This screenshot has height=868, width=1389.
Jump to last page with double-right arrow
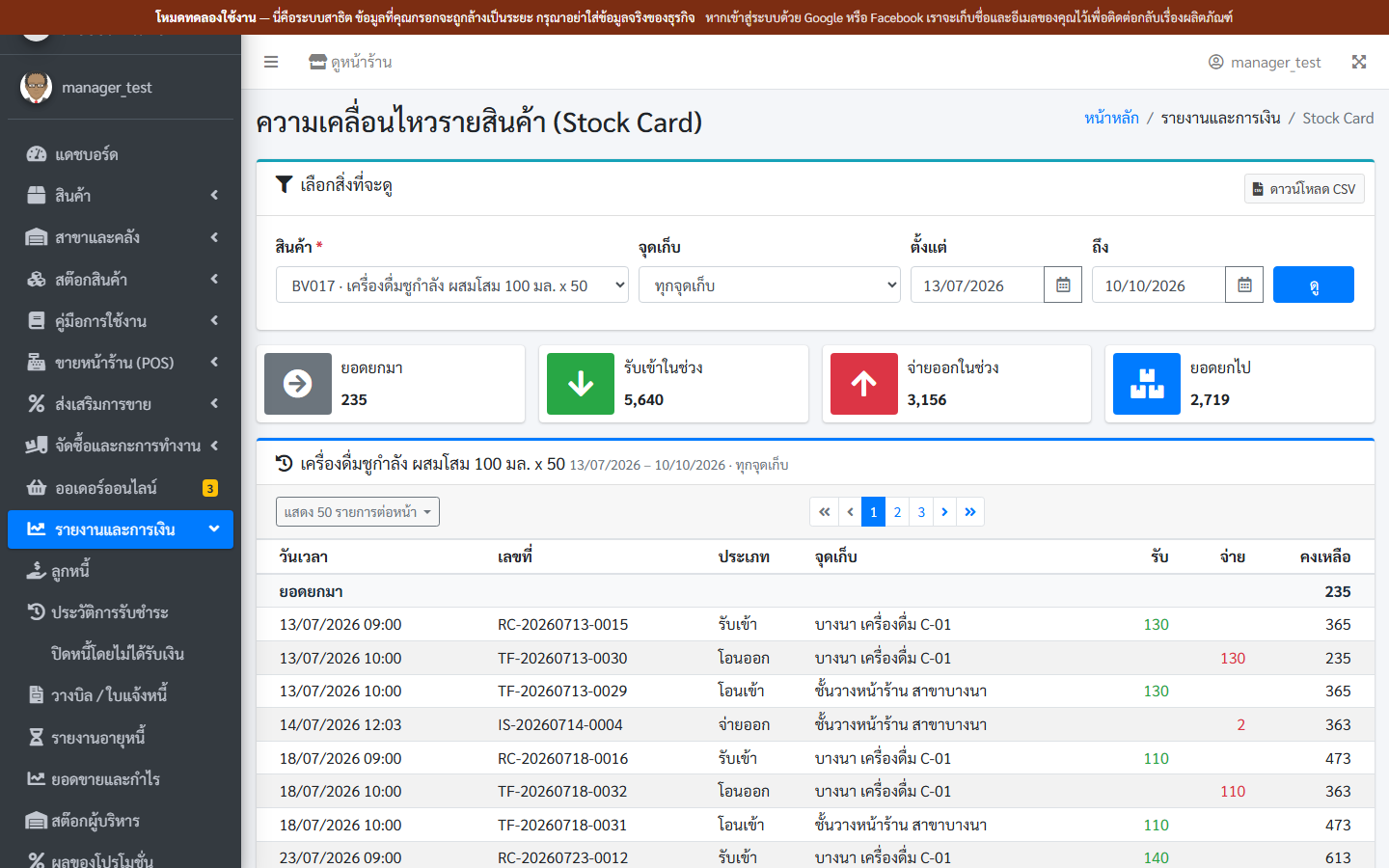[970, 512]
